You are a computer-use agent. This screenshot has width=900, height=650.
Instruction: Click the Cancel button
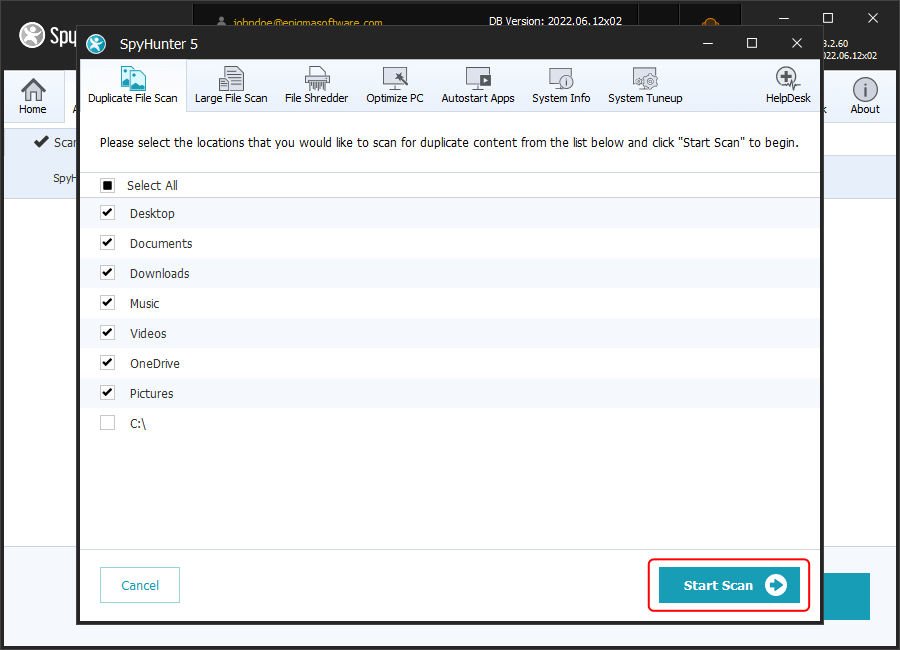coord(140,585)
